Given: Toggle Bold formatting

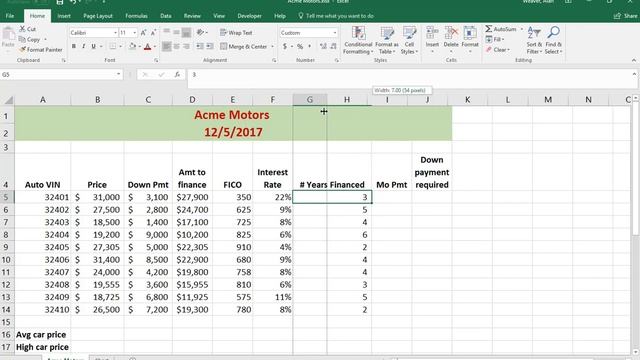Looking at the screenshot, I should coord(73,47).
